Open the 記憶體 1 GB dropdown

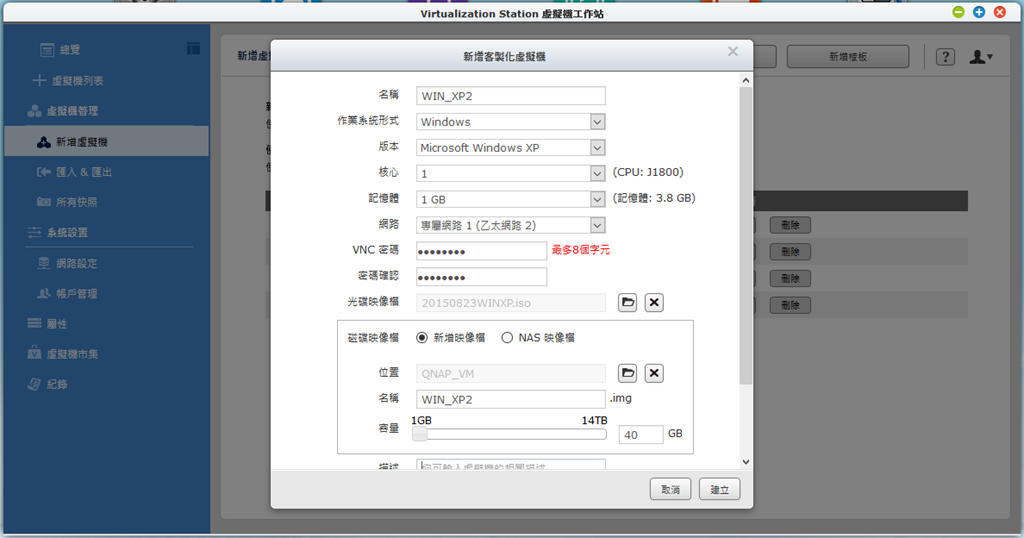pyautogui.click(x=511, y=199)
